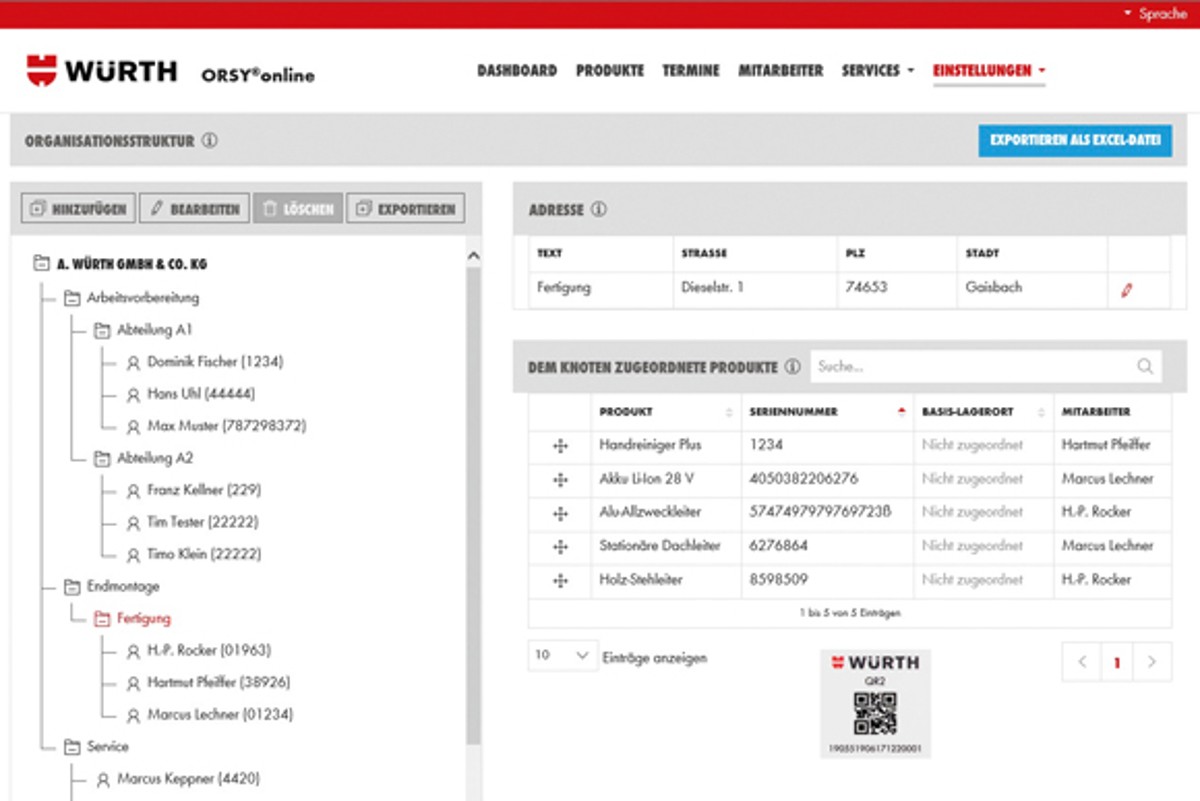The image size is (1200, 801).
Task: Click the magnifier icon in the search box
Action: [1145, 367]
